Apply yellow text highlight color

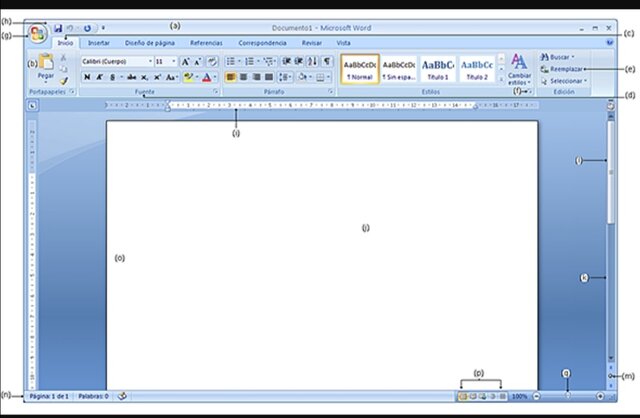(188, 77)
